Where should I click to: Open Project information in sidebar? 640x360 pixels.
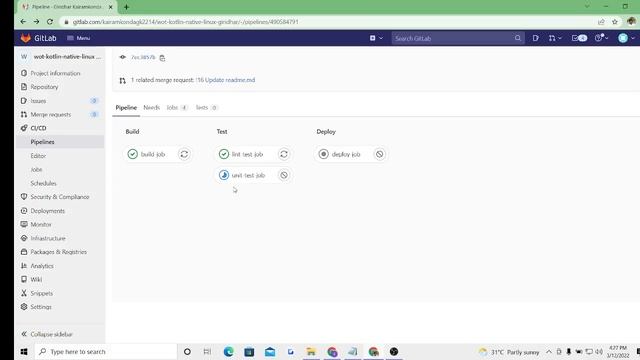click(55, 73)
